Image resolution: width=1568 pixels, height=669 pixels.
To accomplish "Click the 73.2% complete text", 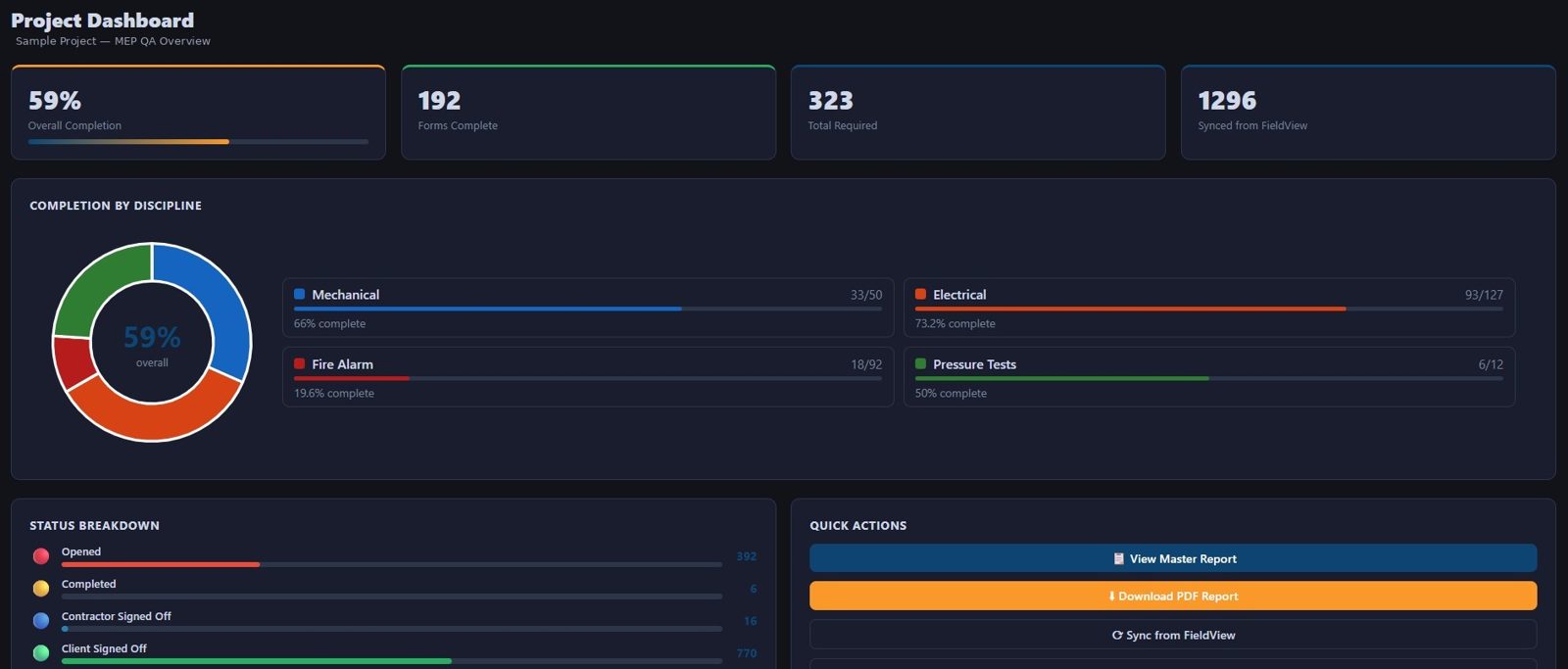I will pyautogui.click(x=955, y=324).
